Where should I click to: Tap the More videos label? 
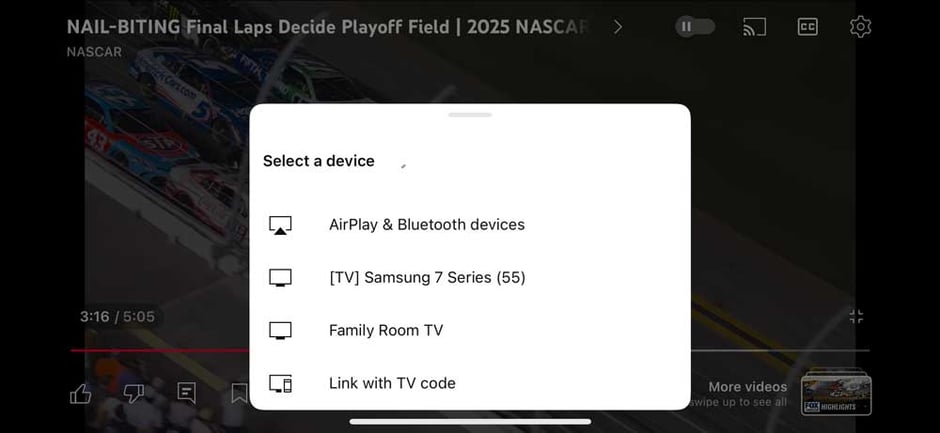point(747,387)
